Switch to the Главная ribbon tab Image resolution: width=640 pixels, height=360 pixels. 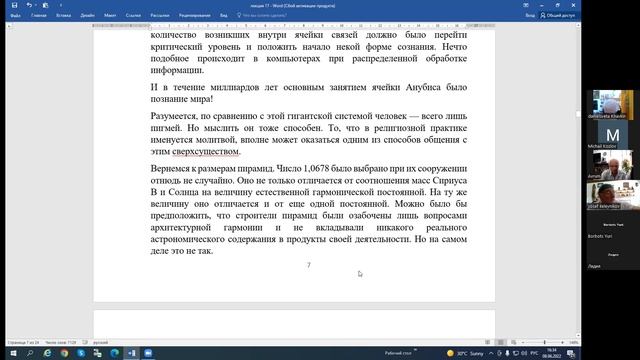pos(39,16)
